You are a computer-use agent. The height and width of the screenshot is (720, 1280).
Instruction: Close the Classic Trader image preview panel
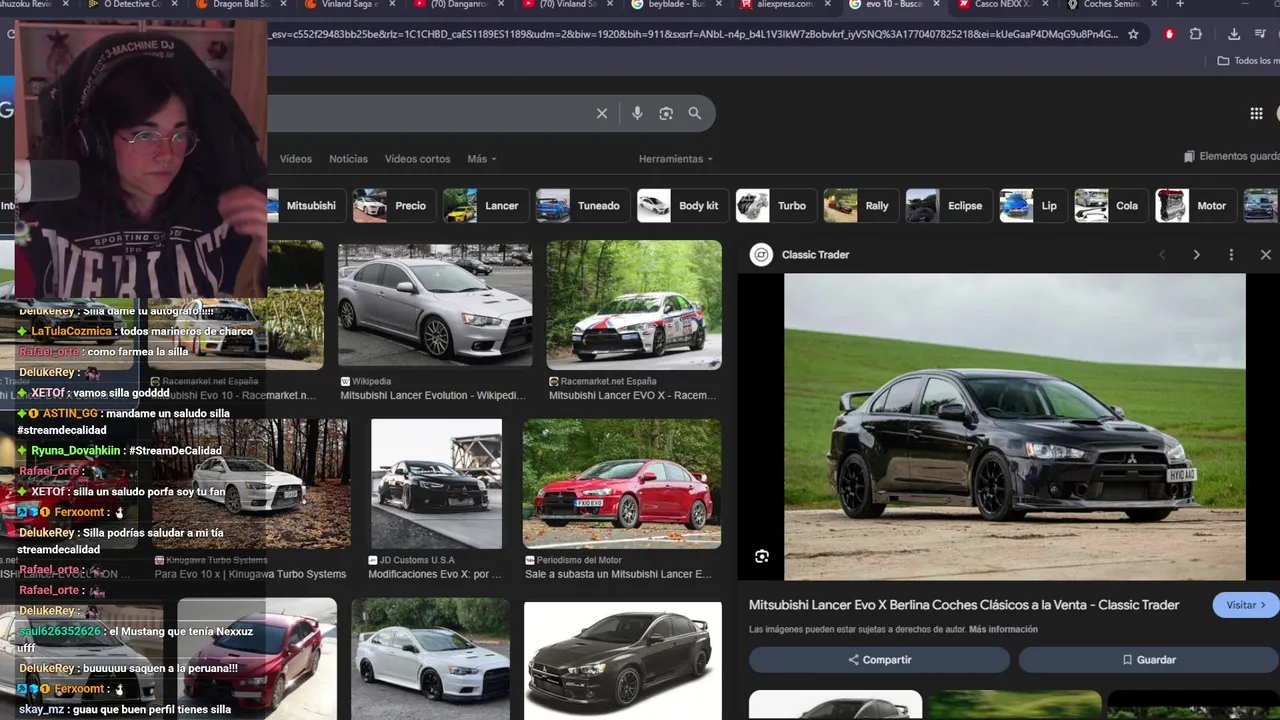pyautogui.click(x=1265, y=255)
